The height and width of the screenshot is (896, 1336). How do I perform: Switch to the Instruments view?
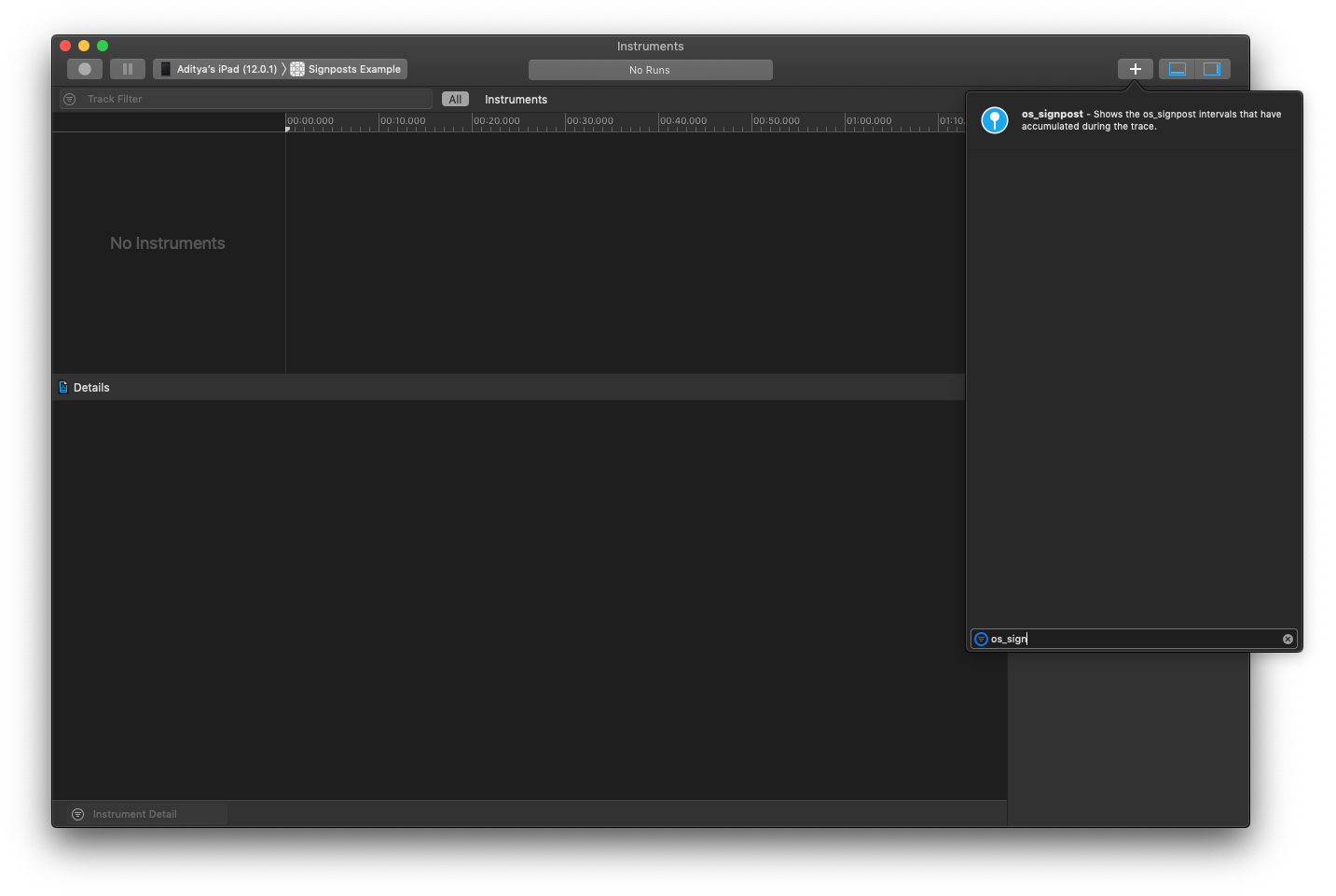click(516, 99)
